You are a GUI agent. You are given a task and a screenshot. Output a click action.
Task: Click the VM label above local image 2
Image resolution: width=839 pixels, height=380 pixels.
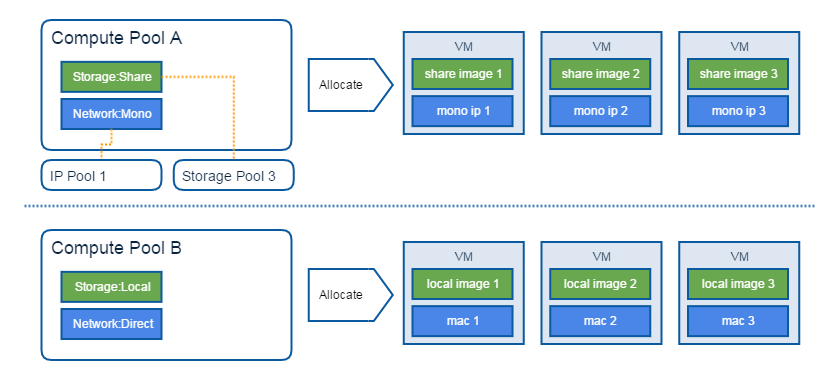[601, 257]
